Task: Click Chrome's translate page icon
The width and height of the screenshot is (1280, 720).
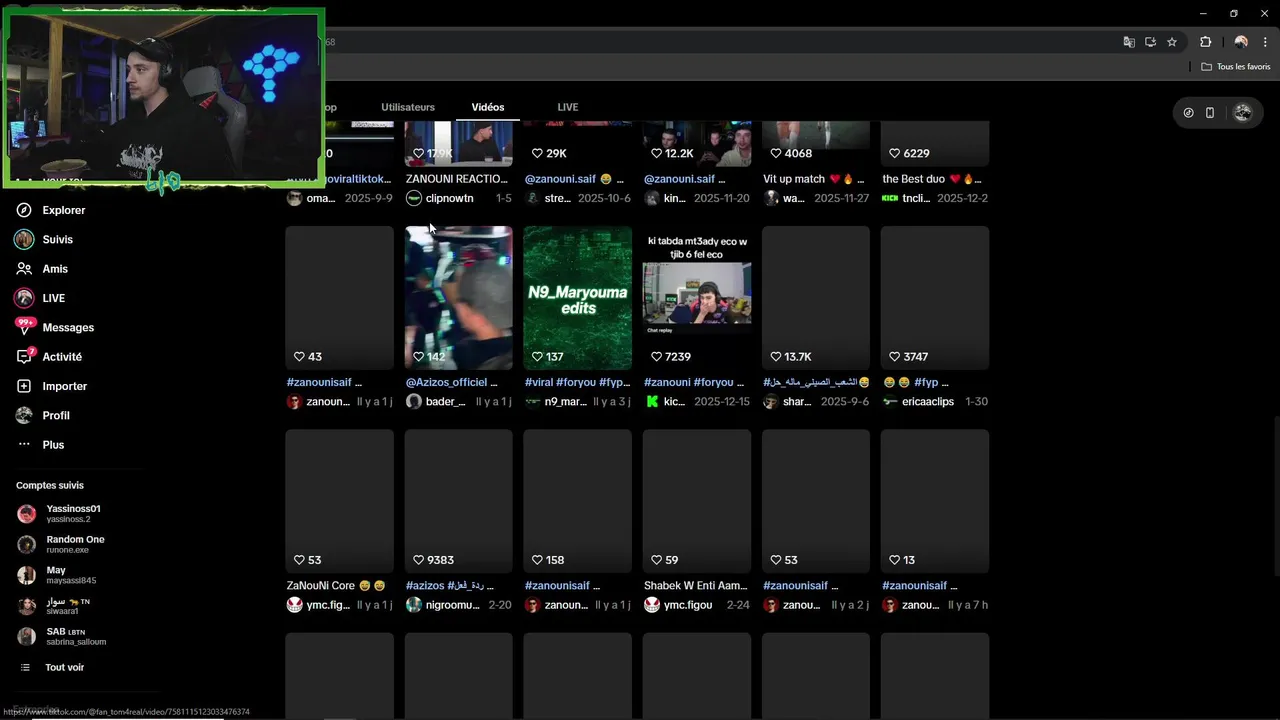Action: point(1129,42)
